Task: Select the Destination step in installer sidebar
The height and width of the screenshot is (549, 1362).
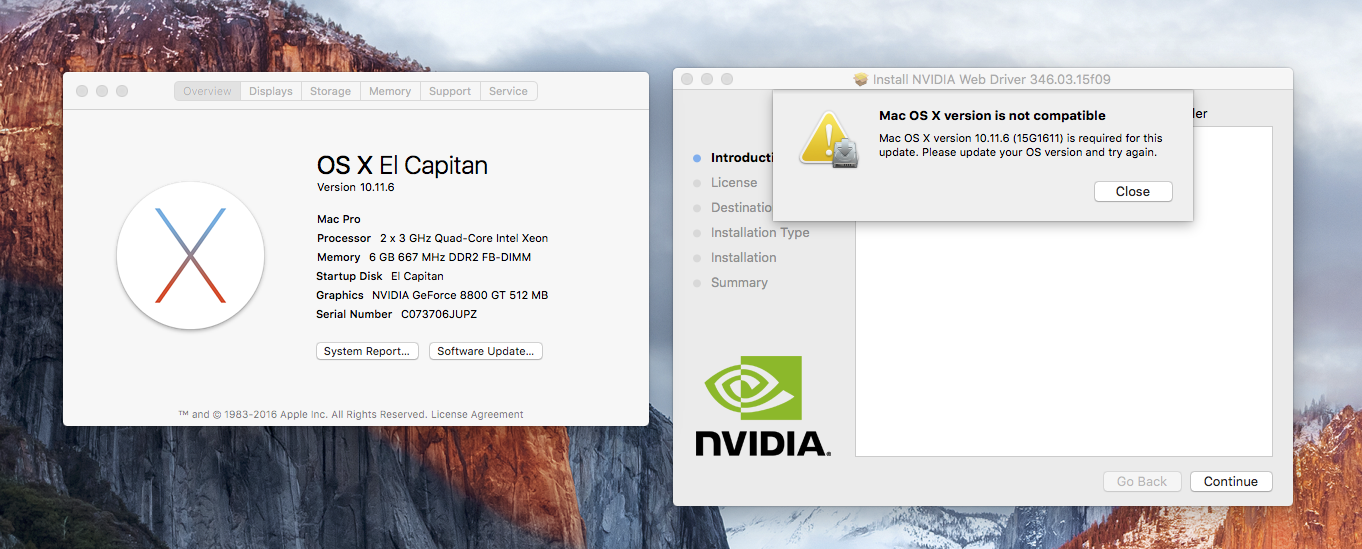Action: coord(741,208)
